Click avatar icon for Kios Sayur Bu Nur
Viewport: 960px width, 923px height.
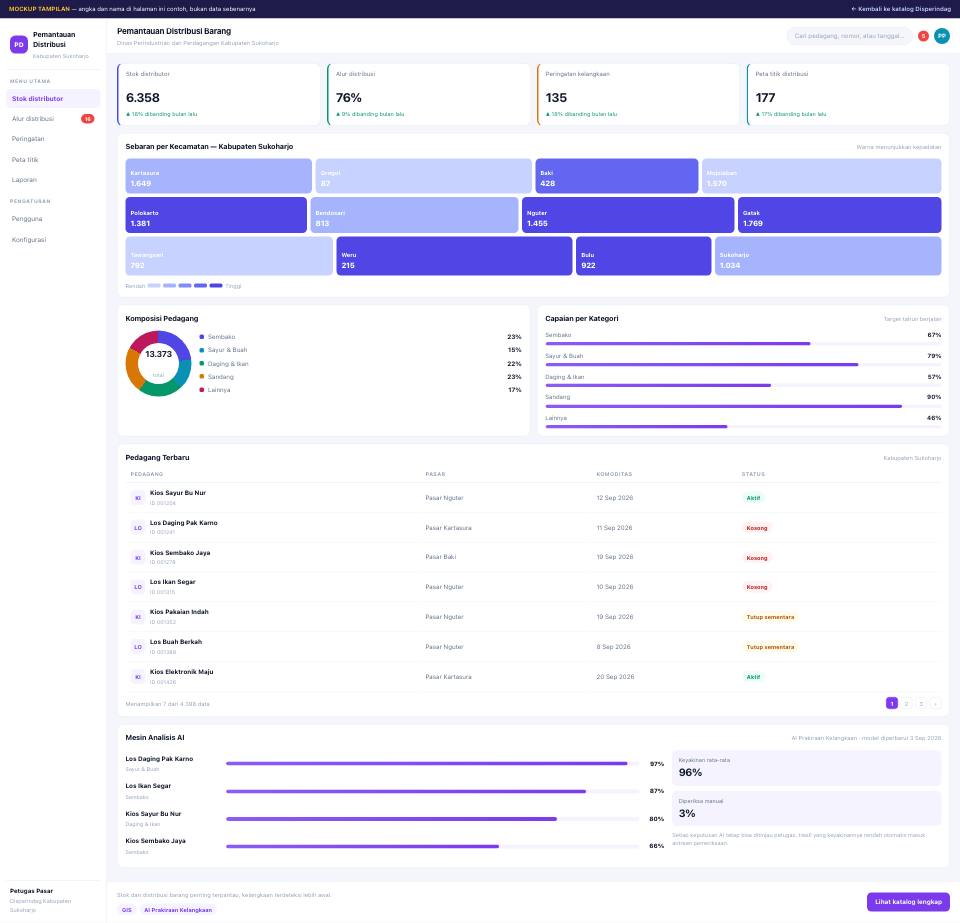click(138, 498)
